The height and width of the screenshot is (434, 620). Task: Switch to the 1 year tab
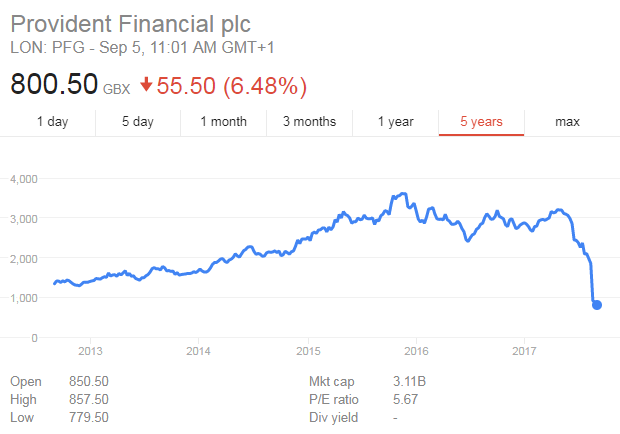[x=395, y=122]
